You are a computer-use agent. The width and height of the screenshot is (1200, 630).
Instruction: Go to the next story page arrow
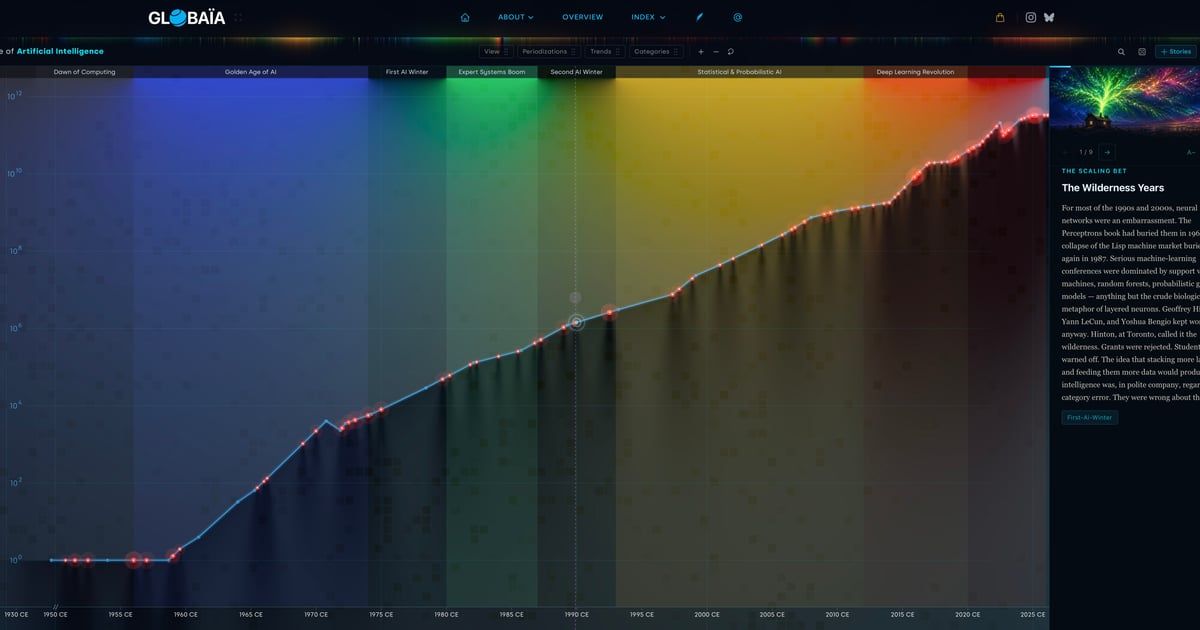click(1107, 152)
